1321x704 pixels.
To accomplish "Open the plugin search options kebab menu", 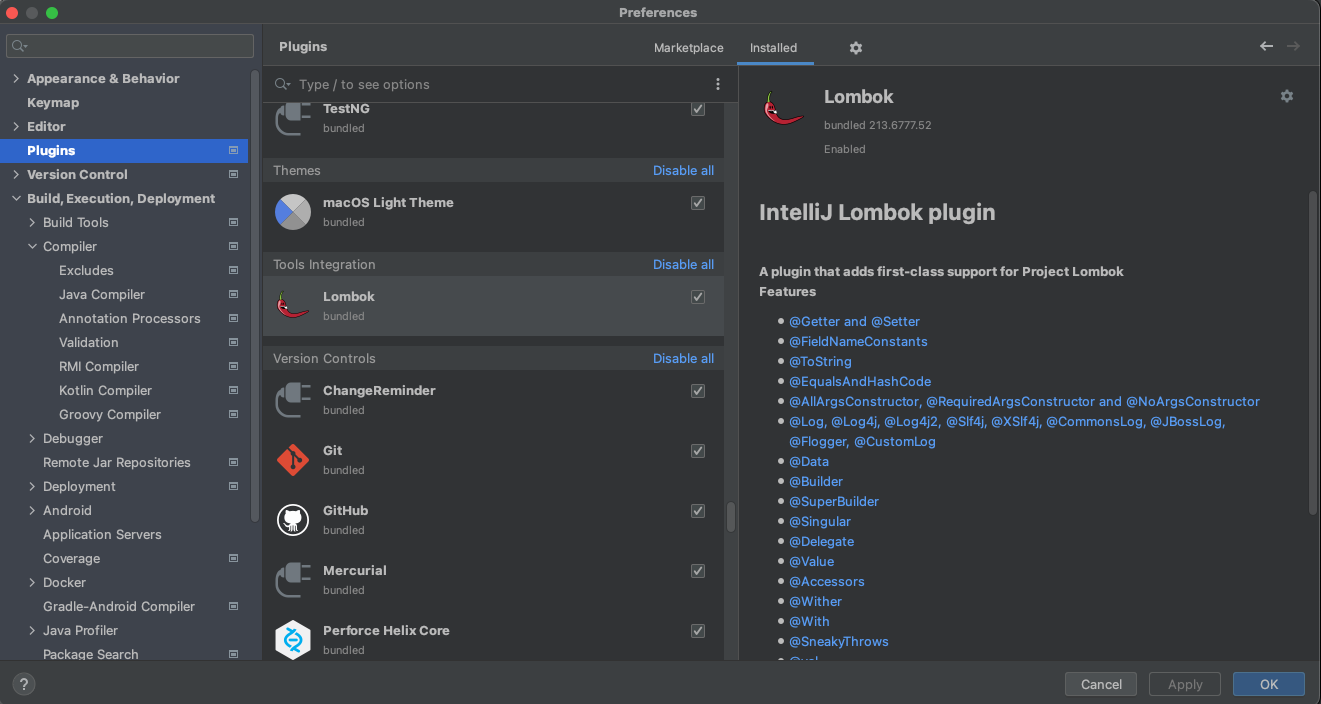I will click(717, 84).
